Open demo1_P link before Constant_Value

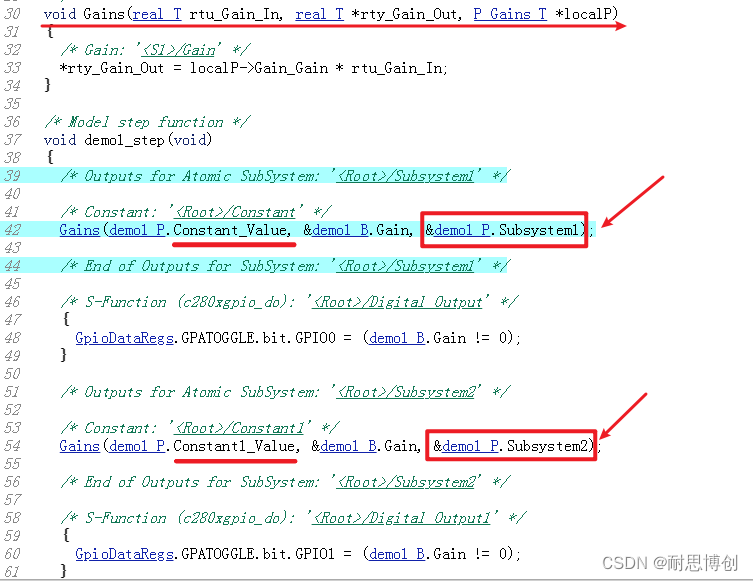[137, 230]
